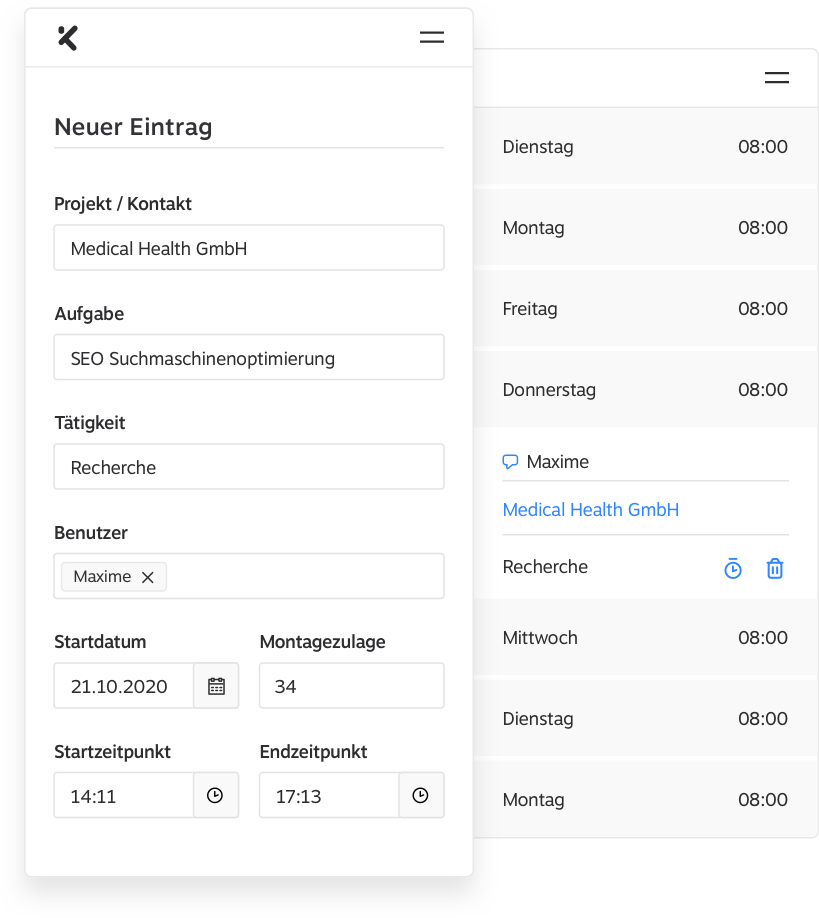
Task: Open the calendar picker for Startdatum
Action: coord(216,686)
